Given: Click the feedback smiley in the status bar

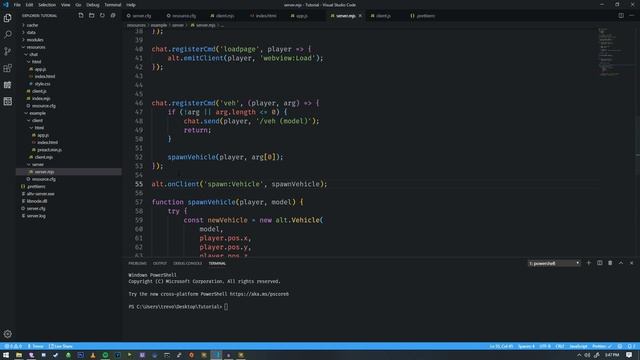Looking at the screenshot, I should pyautogui.click(x=620, y=346).
